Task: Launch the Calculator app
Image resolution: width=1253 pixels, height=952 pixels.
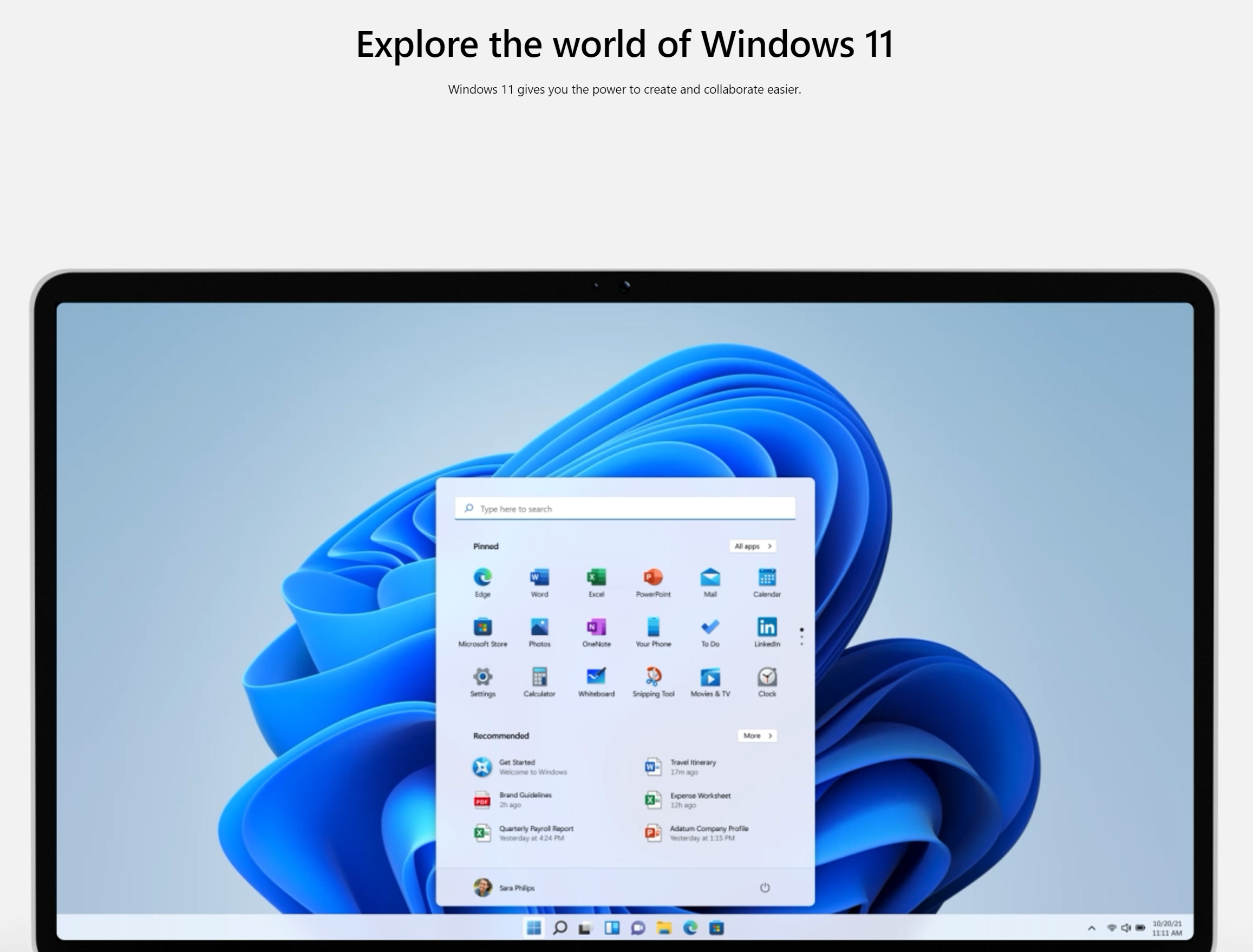Action: [539, 682]
